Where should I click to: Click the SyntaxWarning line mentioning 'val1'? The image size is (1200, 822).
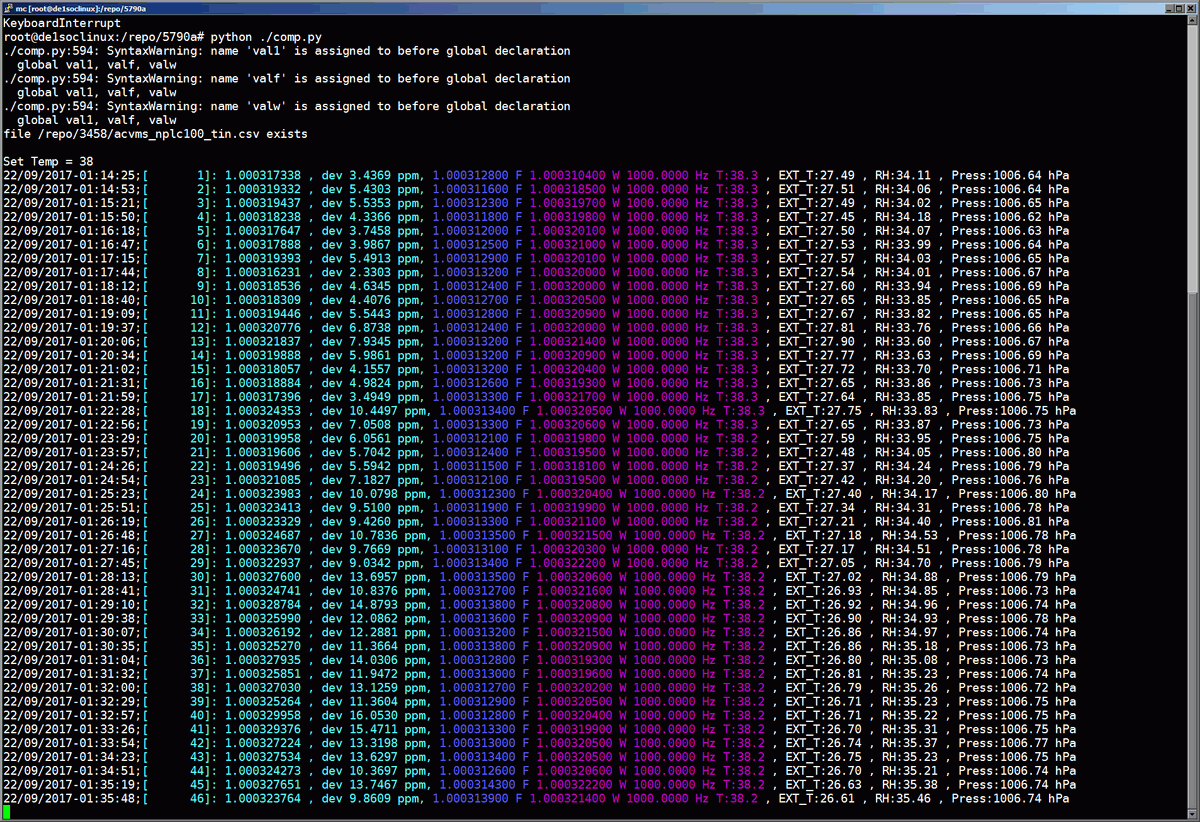click(287, 50)
